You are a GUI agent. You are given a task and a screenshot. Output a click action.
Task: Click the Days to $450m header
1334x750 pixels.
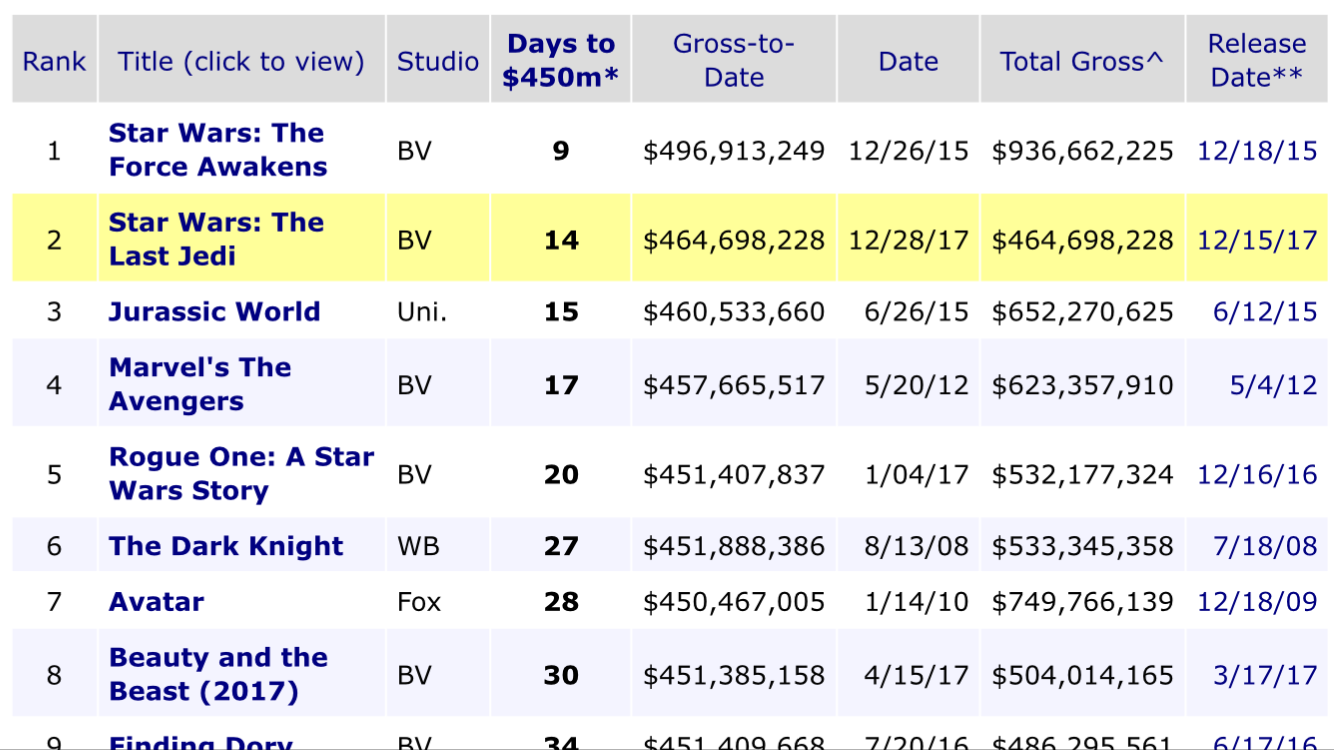[x=560, y=61]
